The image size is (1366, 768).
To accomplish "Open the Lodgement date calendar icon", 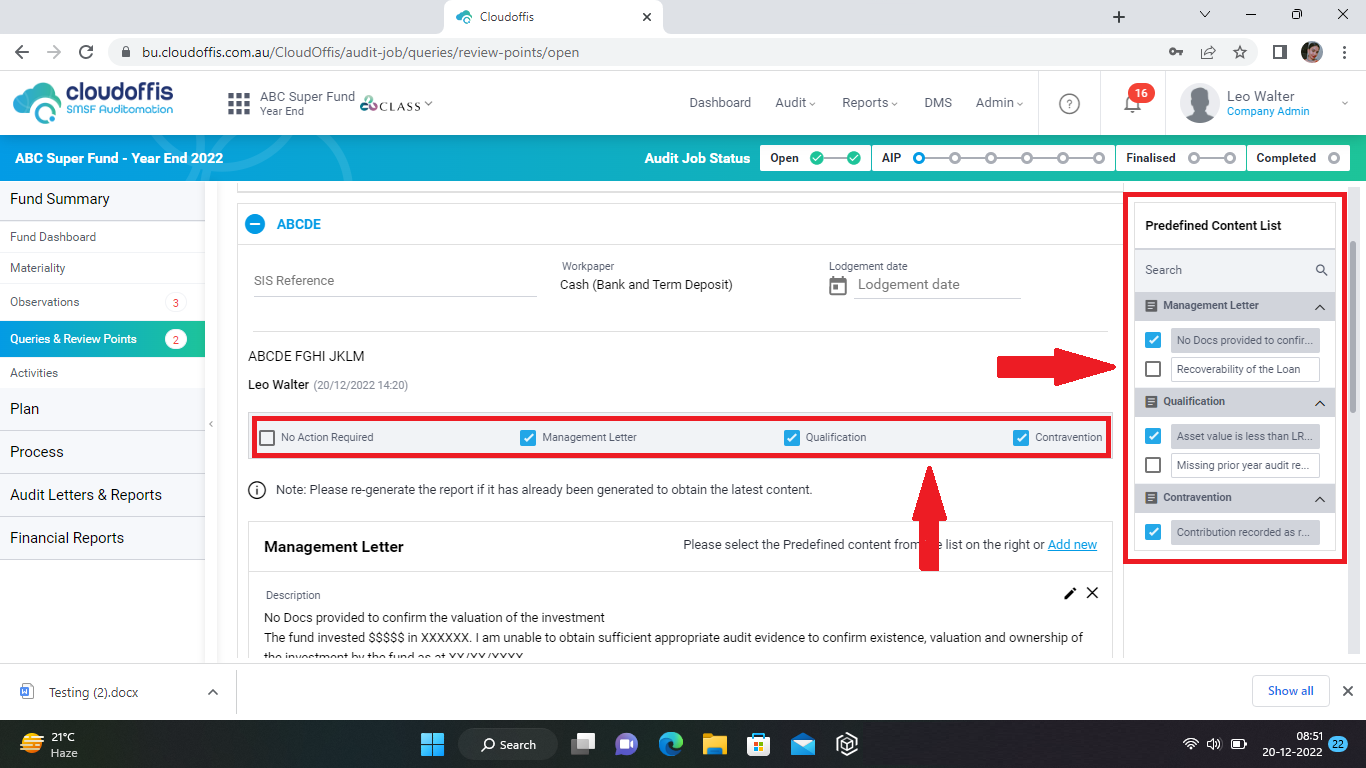I will coord(838,286).
